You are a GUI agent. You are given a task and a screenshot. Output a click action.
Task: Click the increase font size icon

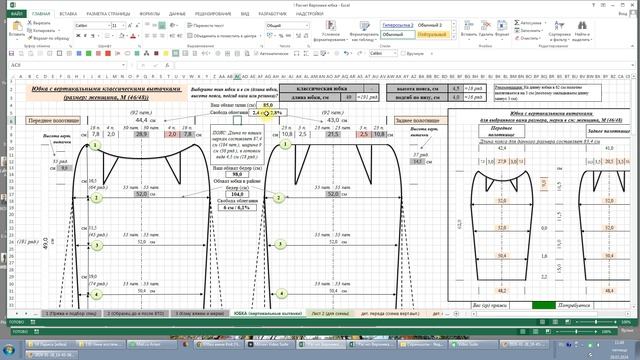tap(130, 25)
